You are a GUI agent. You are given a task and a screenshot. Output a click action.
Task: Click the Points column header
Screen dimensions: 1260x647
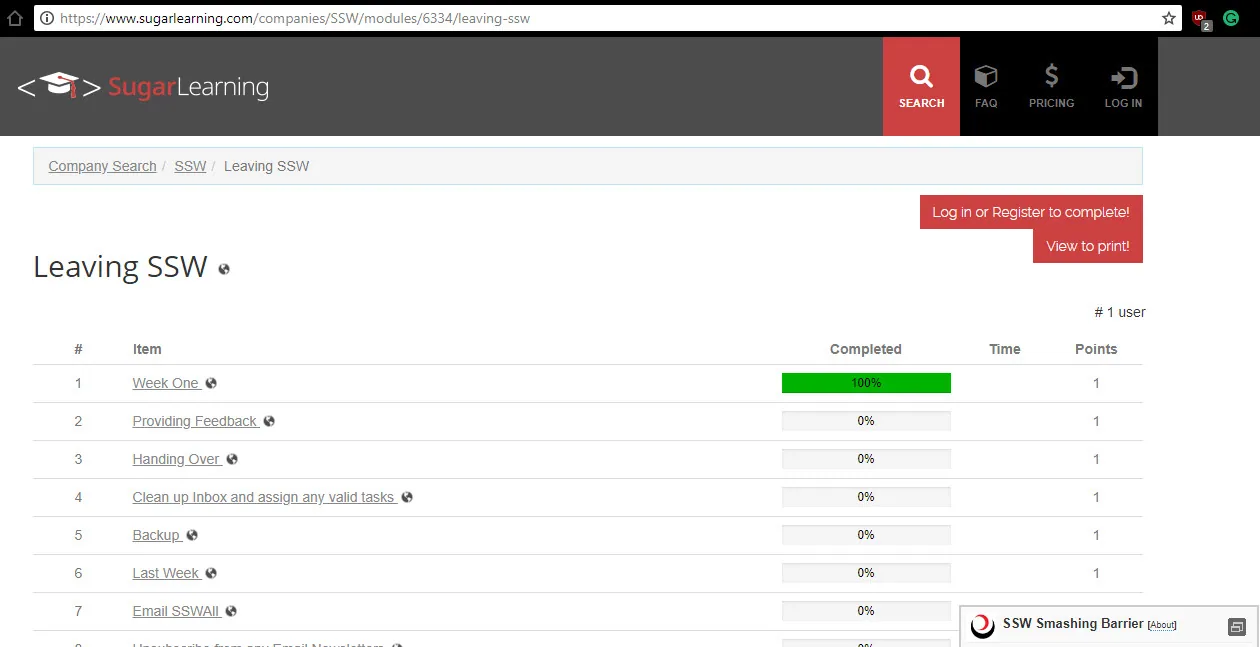1096,349
